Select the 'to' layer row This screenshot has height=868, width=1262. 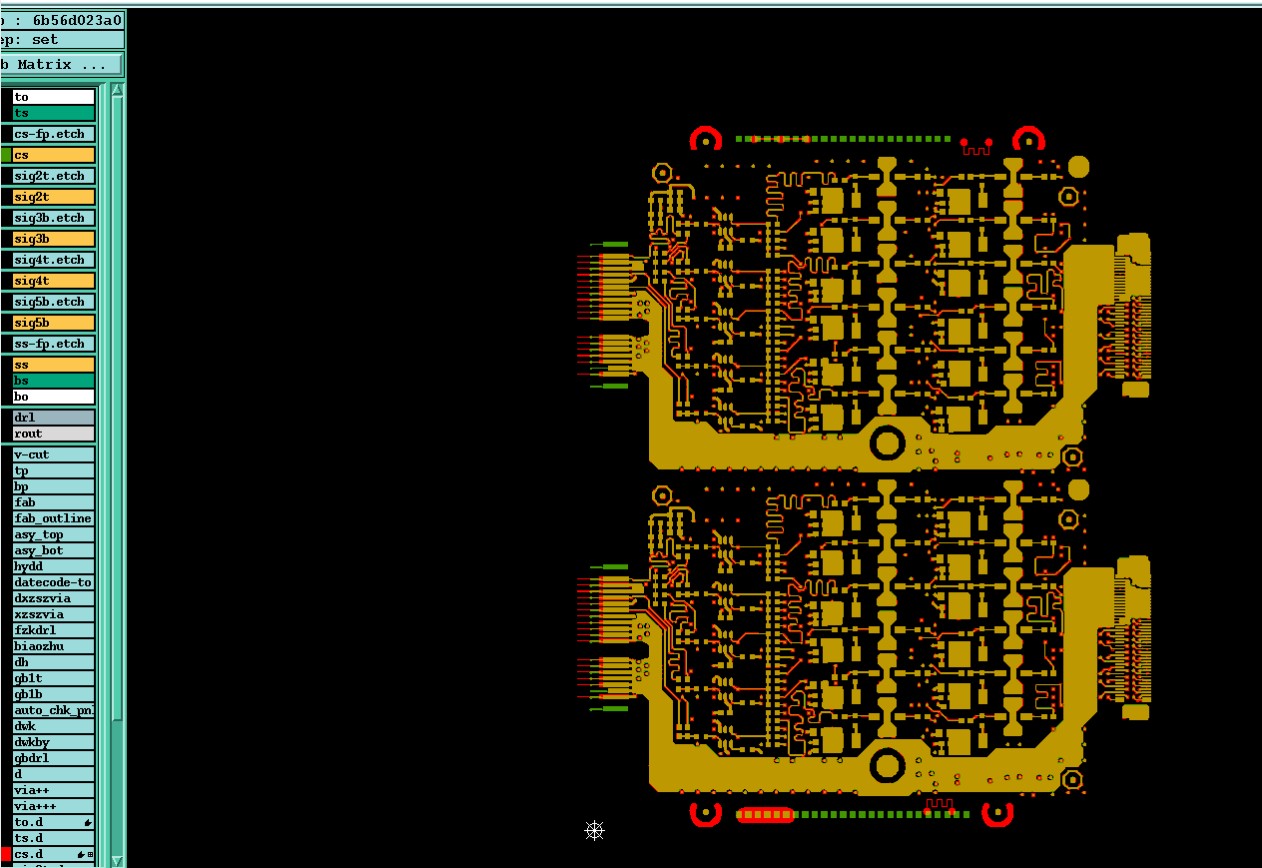click(x=54, y=97)
